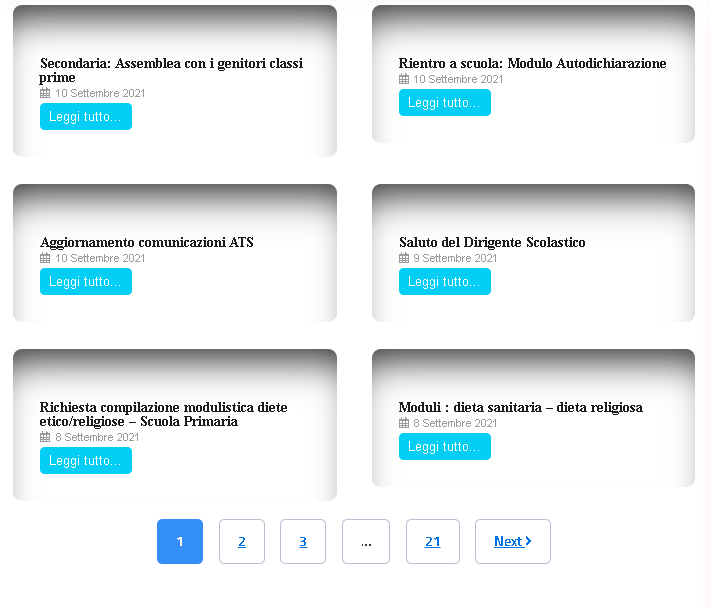The image size is (710, 608).
Task: Jump to last page 21
Action: (x=433, y=541)
